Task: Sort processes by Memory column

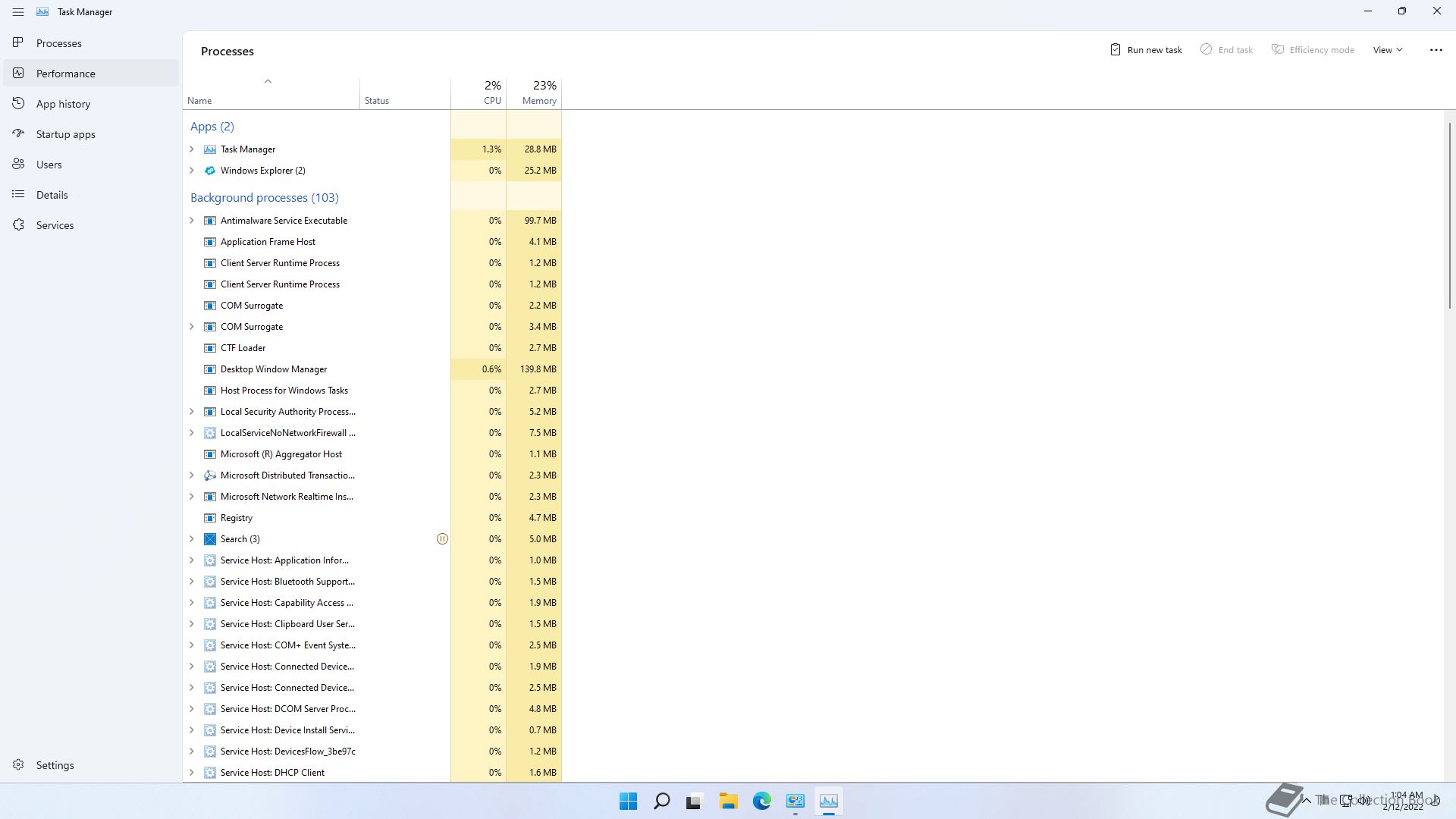Action: point(534,93)
